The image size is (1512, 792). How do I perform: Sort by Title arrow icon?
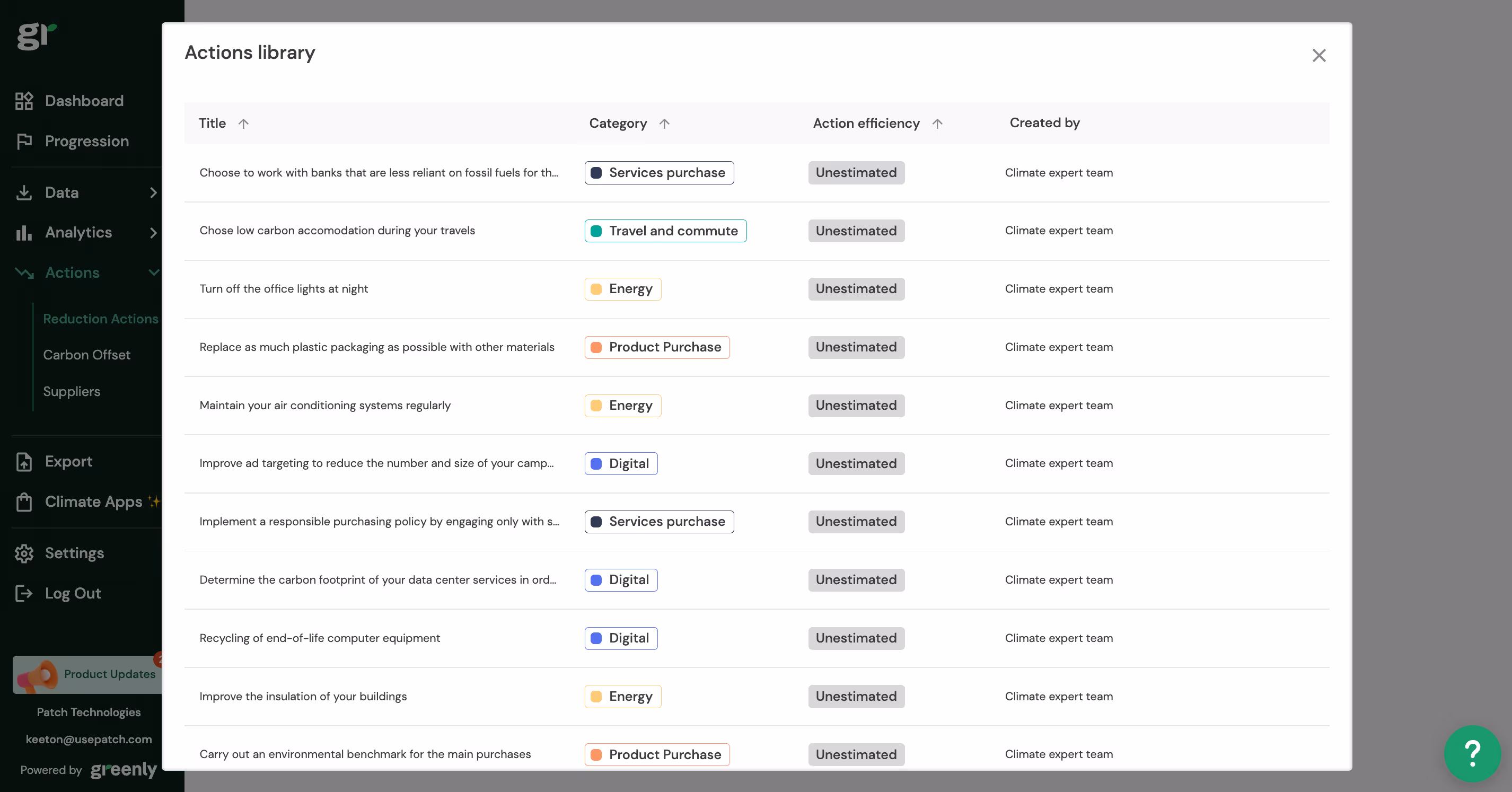243,124
